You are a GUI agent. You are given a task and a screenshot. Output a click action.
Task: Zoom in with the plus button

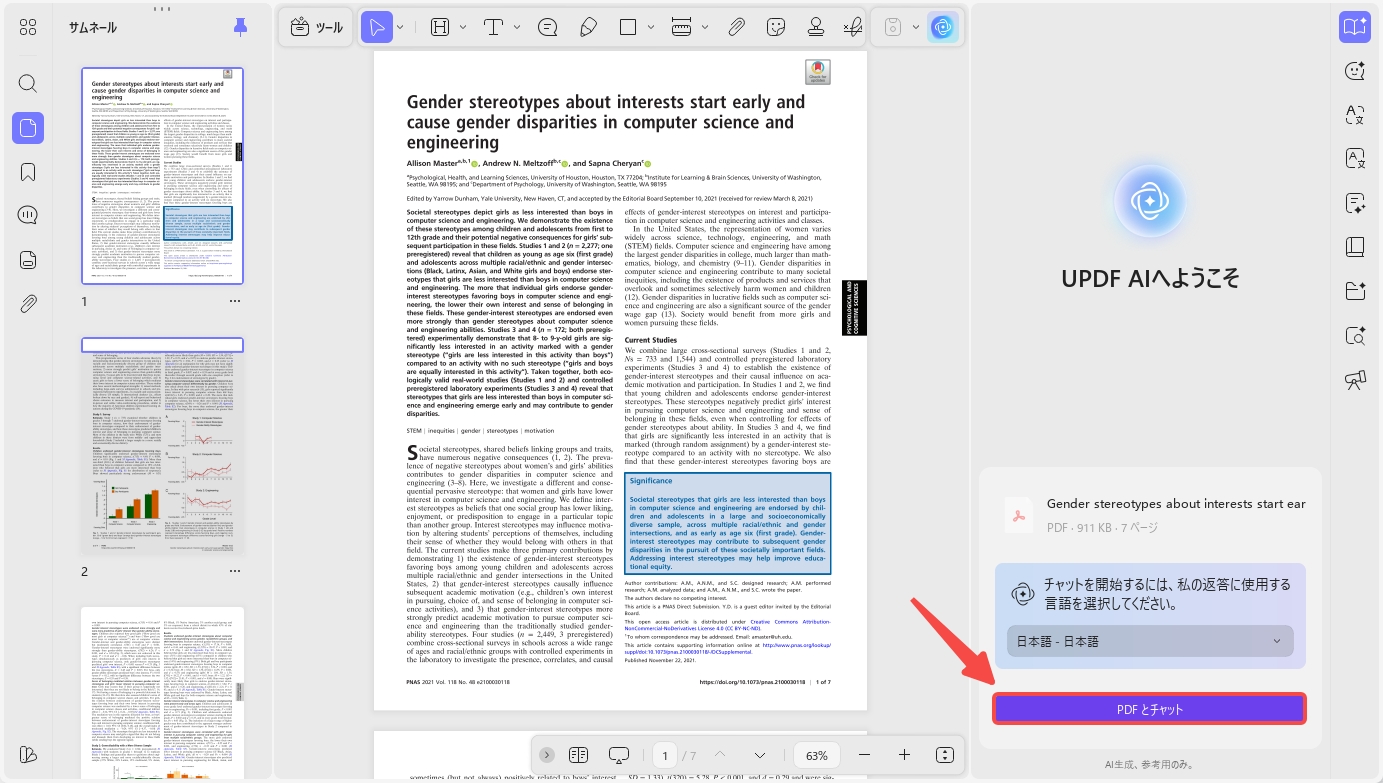905,755
